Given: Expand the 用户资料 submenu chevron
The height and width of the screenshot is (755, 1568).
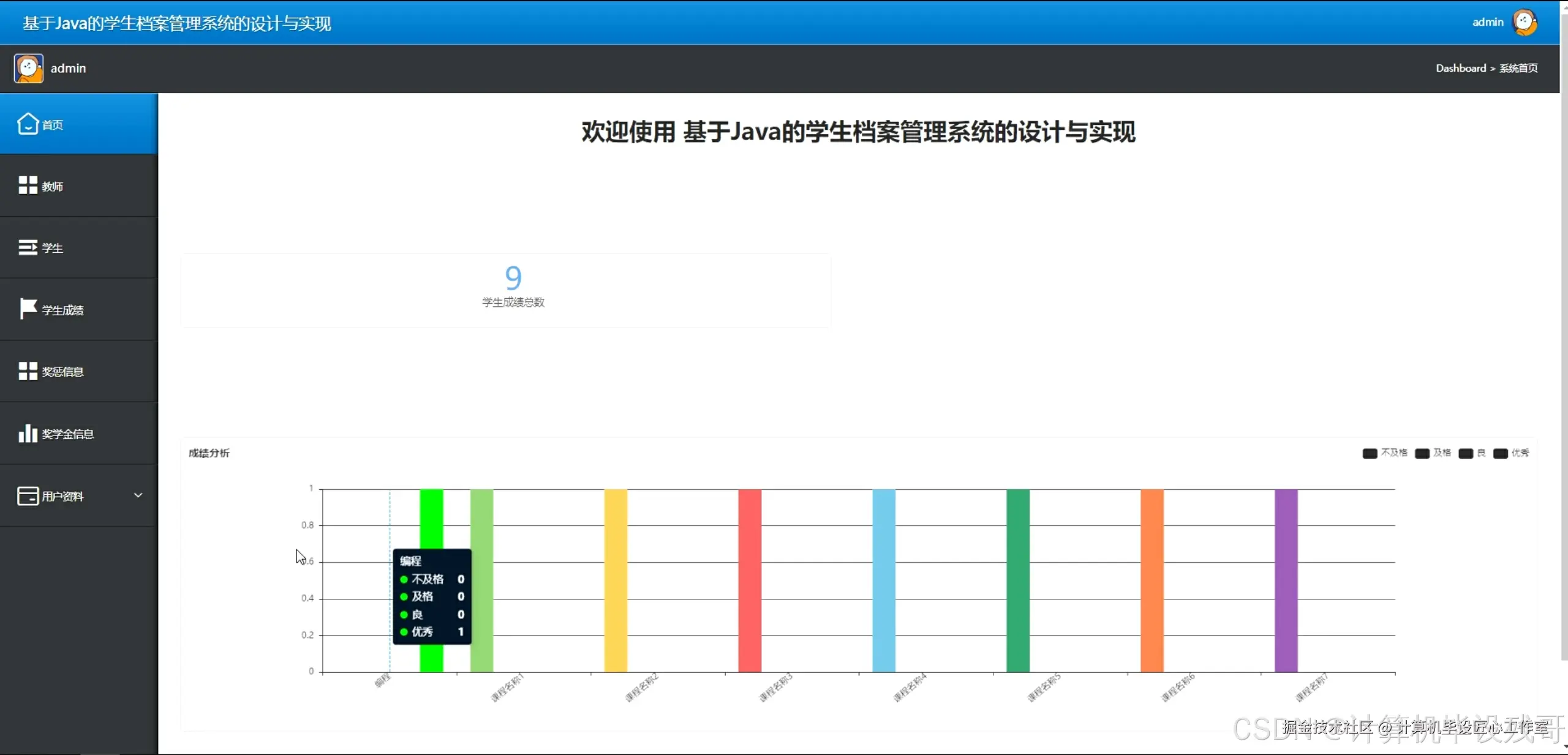Looking at the screenshot, I should (x=138, y=496).
